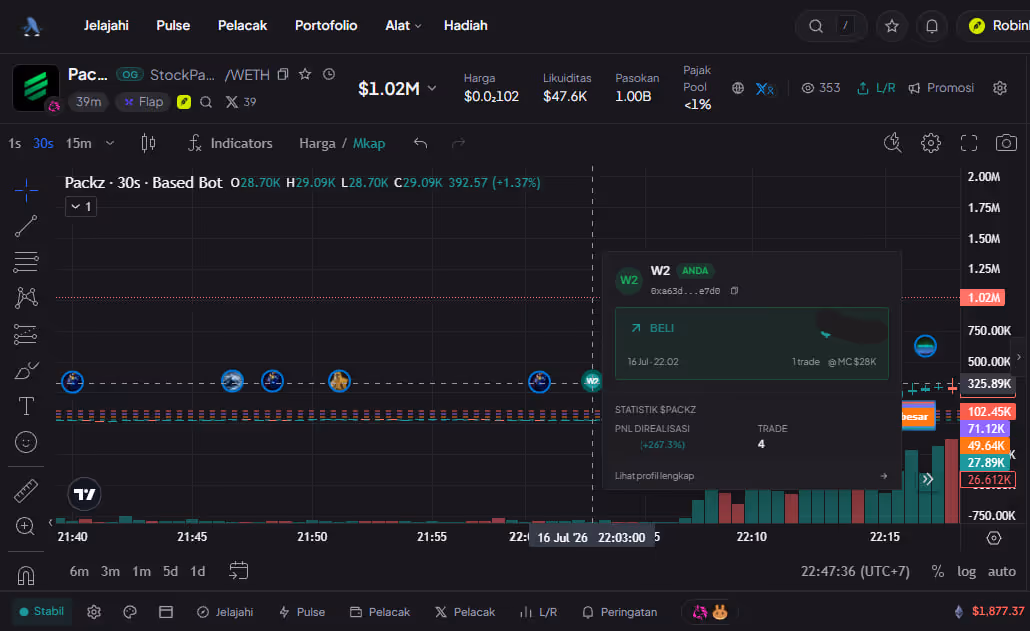Open the Portofolio top menu
The image size is (1030, 631).
pos(326,26)
